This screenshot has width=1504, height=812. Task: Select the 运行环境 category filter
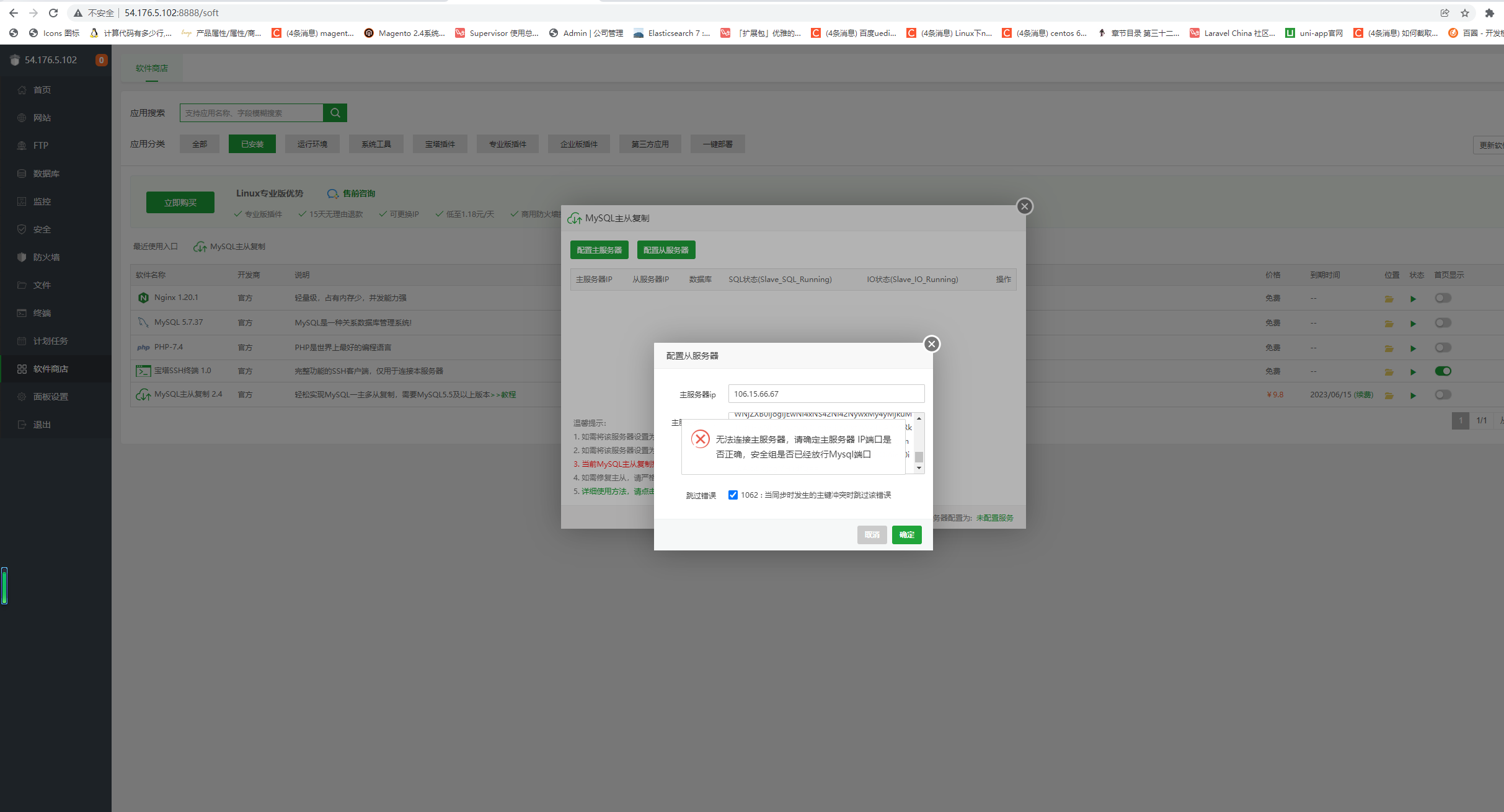[312, 144]
